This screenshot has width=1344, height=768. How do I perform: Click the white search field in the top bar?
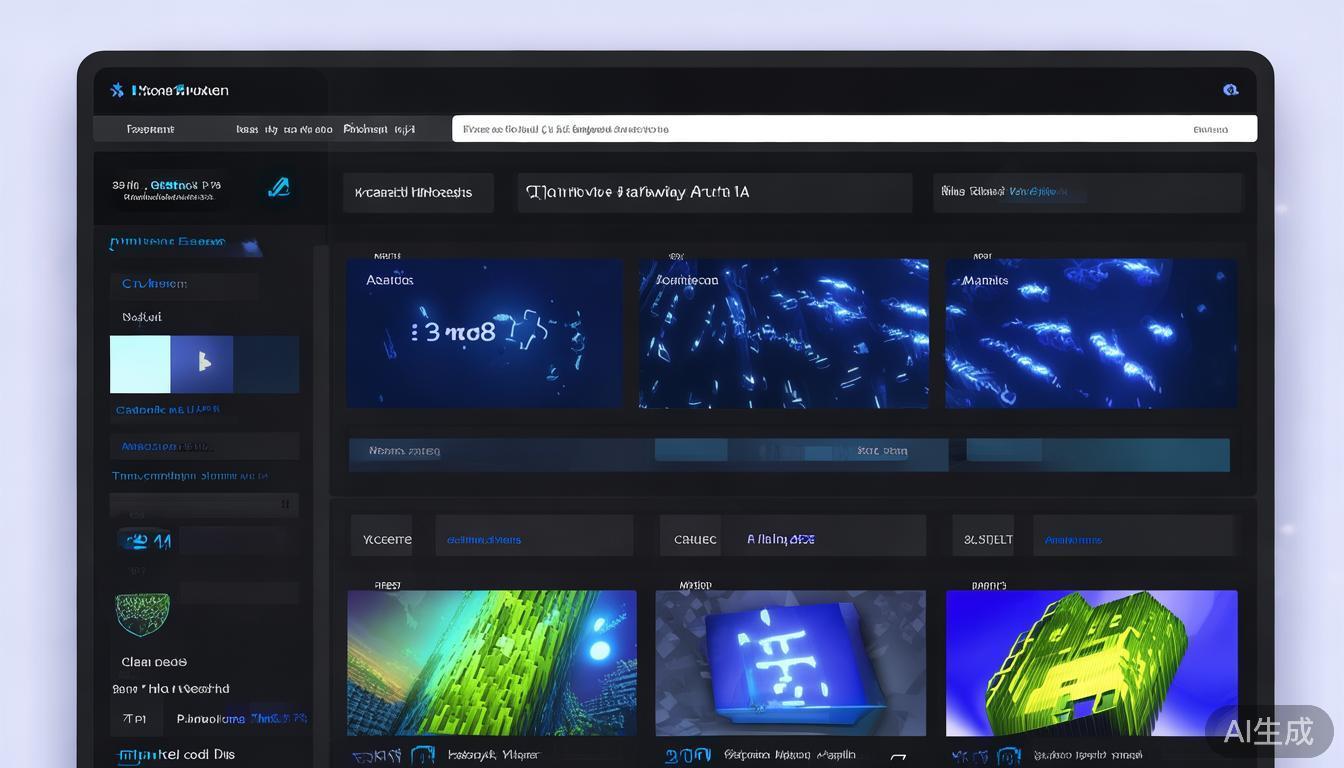click(854, 129)
